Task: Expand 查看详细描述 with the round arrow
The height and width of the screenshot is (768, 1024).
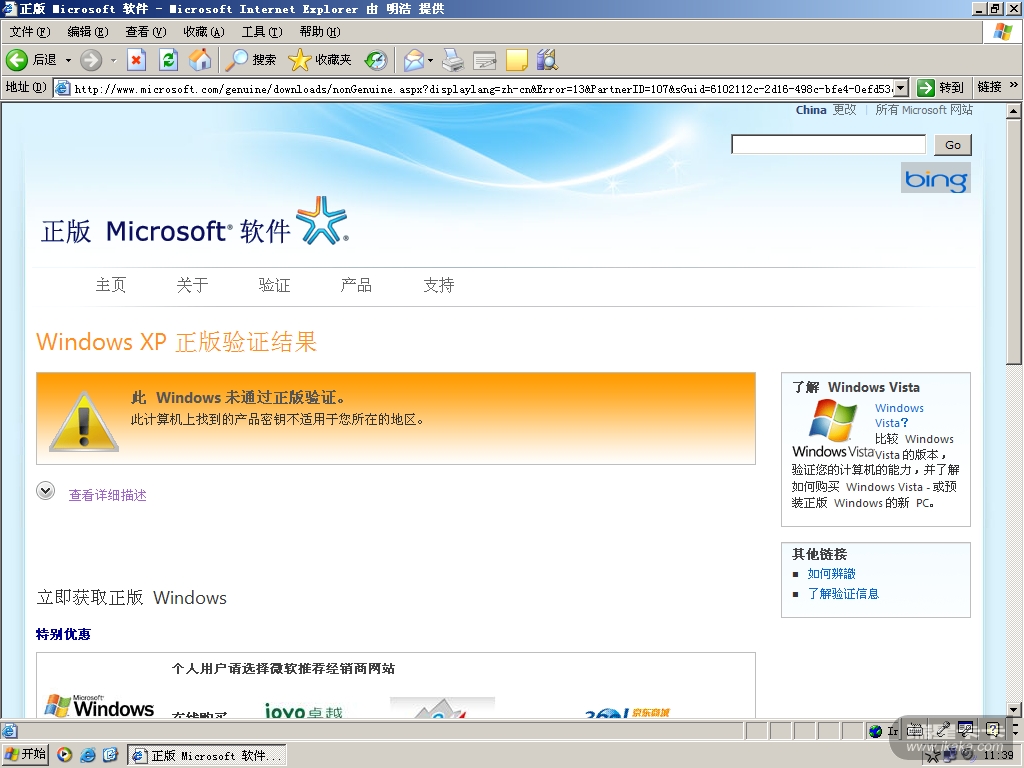Action: tap(46, 490)
